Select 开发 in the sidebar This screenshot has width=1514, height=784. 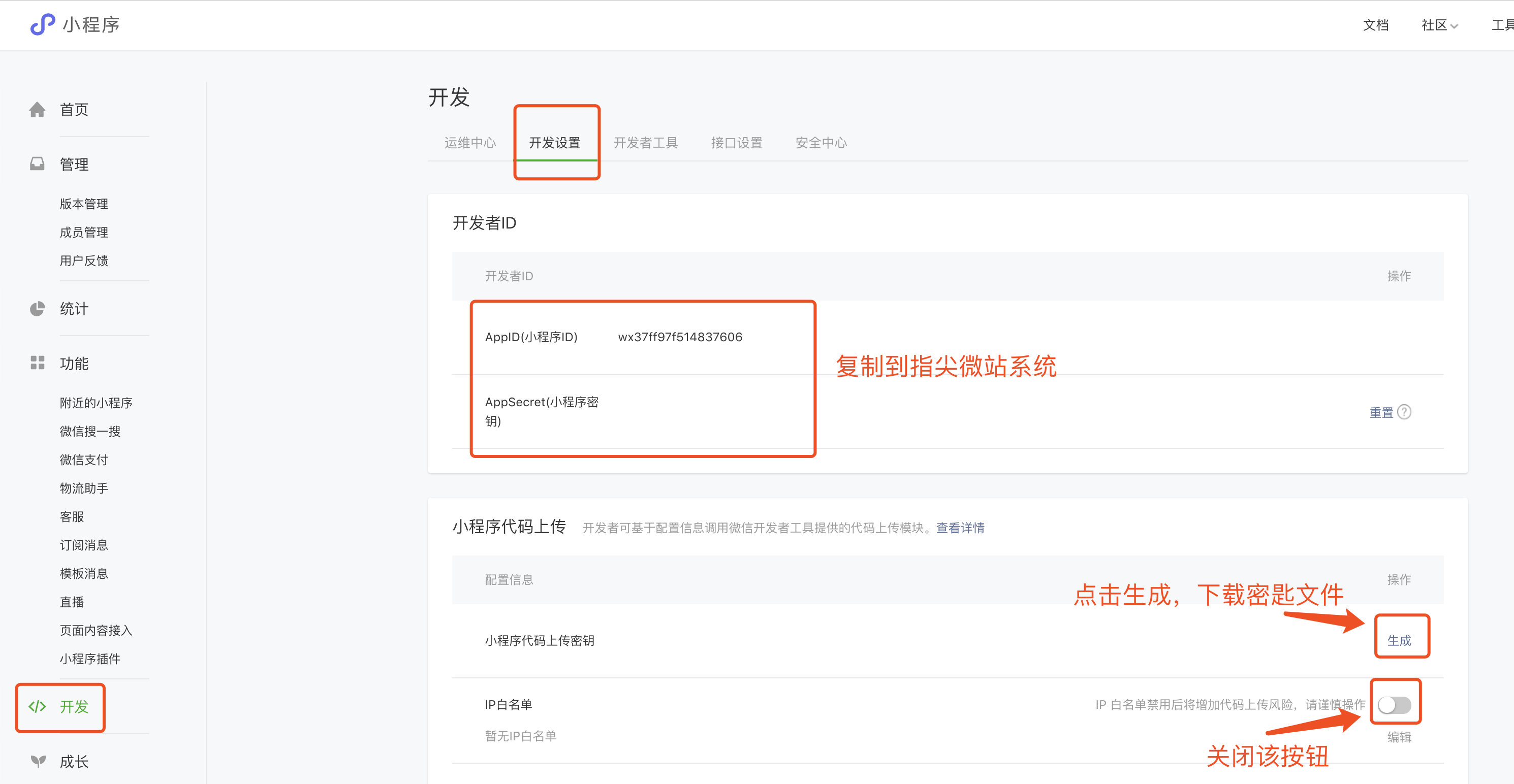point(74,706)
